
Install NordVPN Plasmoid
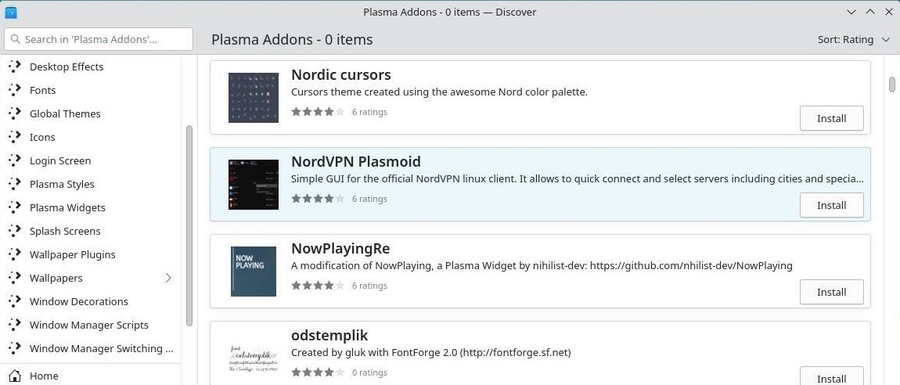pyautogui.click(x=832, y=205)
